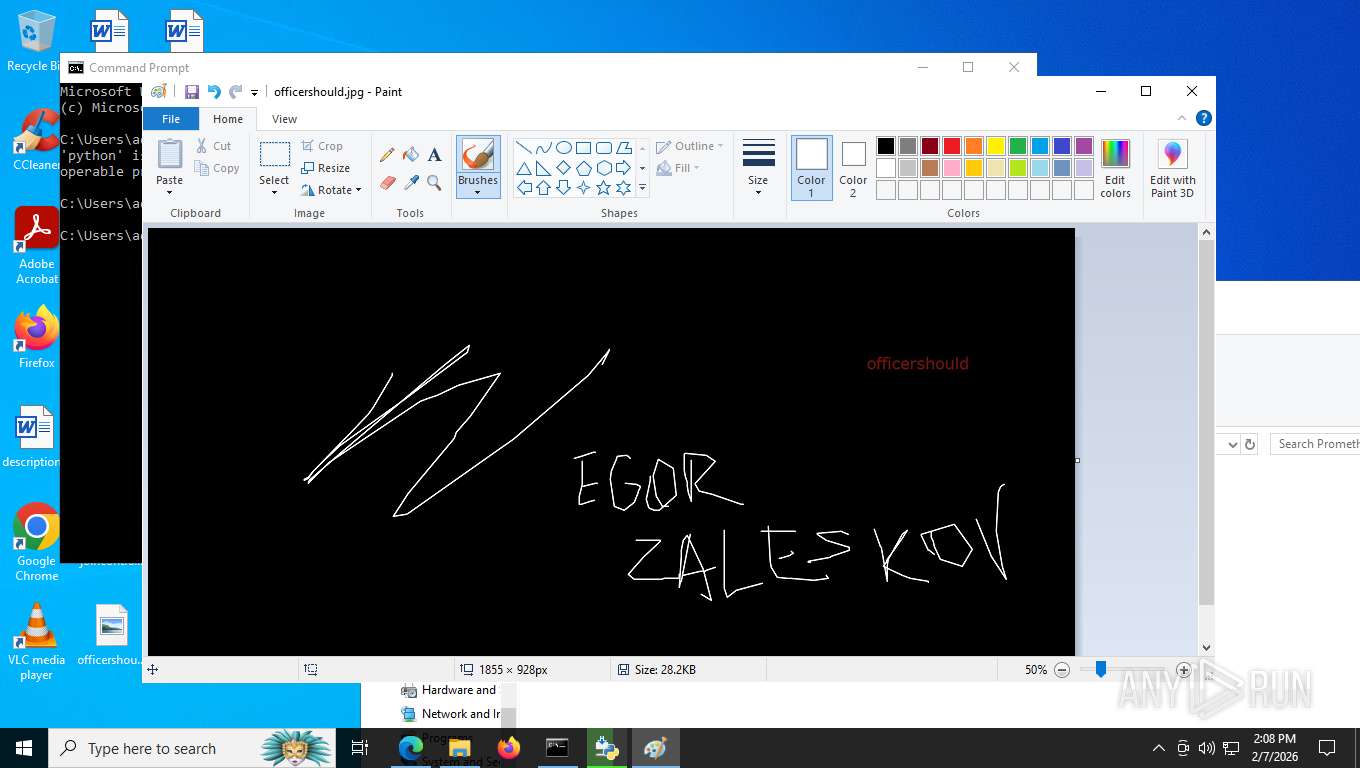The height and width of the screenshot is (768, 1360).
Task: Select the Color picker eyedropper tool
Action: (410, 182)
